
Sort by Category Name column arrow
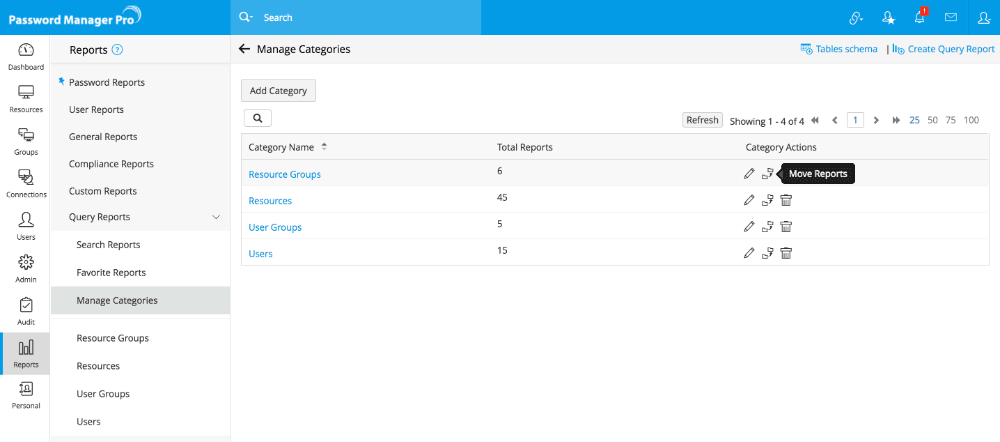tap(324, 147)
